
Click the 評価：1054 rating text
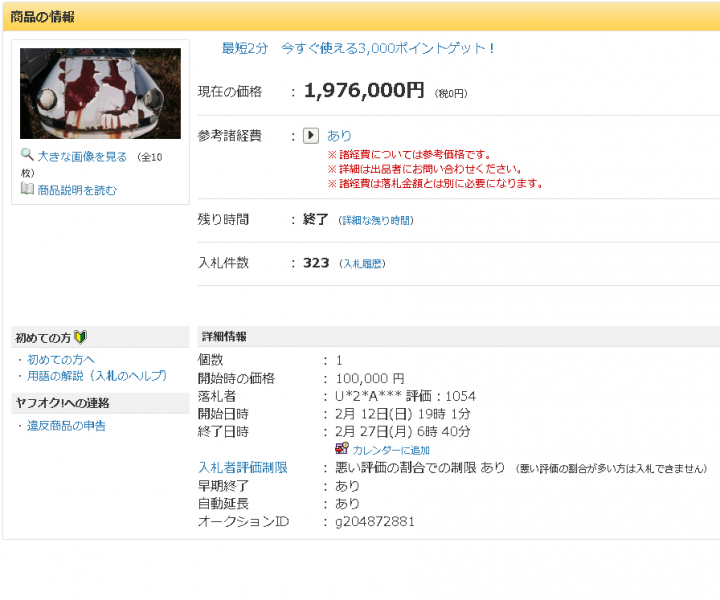click(441, 396)
